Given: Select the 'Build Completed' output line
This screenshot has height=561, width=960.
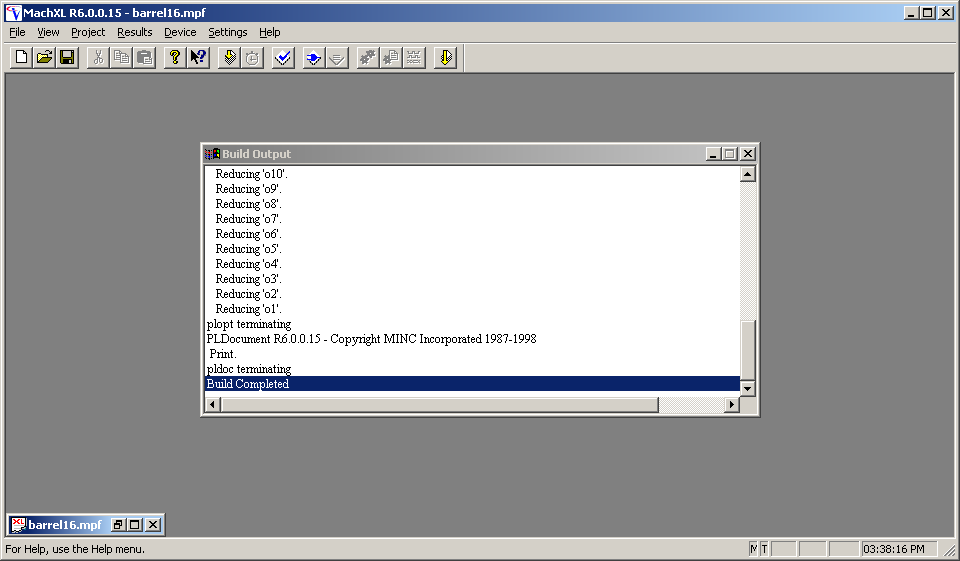Looking at the screenshot, I should [x=248, y=384].
